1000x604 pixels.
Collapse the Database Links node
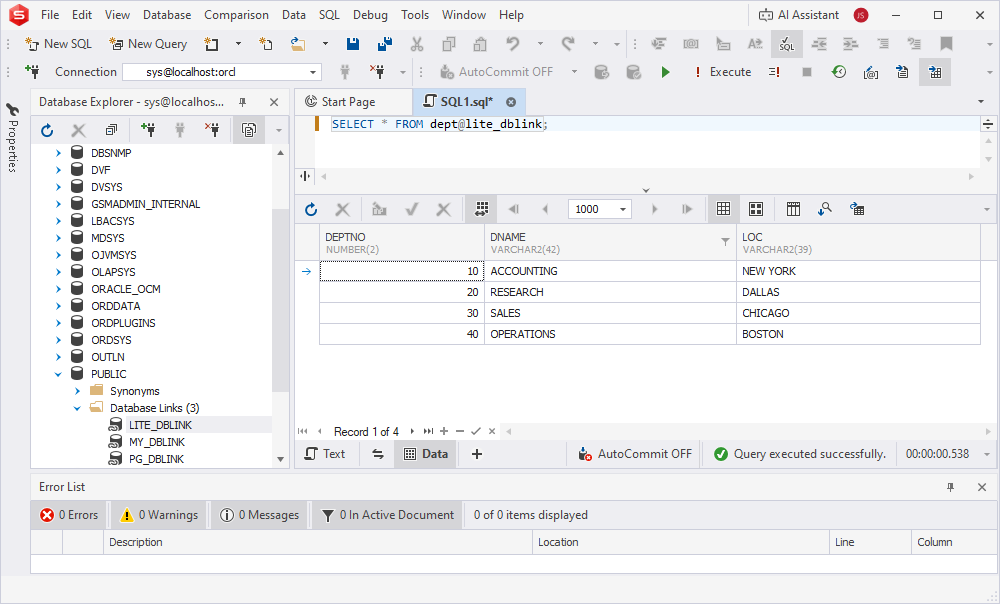[77, 407]
